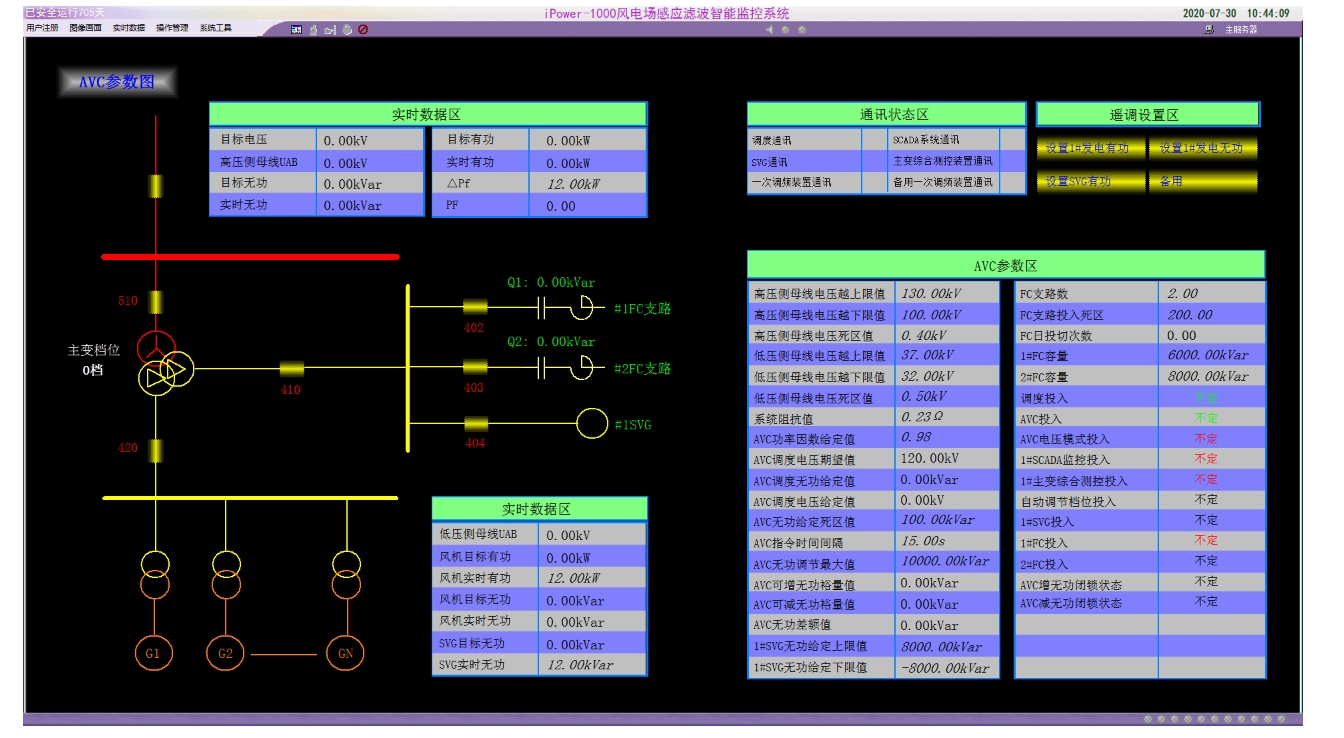The height and width of the screenshot is (738, 1344).
Task: Click the AVC功率因数给定值 value field
Action: point(945,438)
